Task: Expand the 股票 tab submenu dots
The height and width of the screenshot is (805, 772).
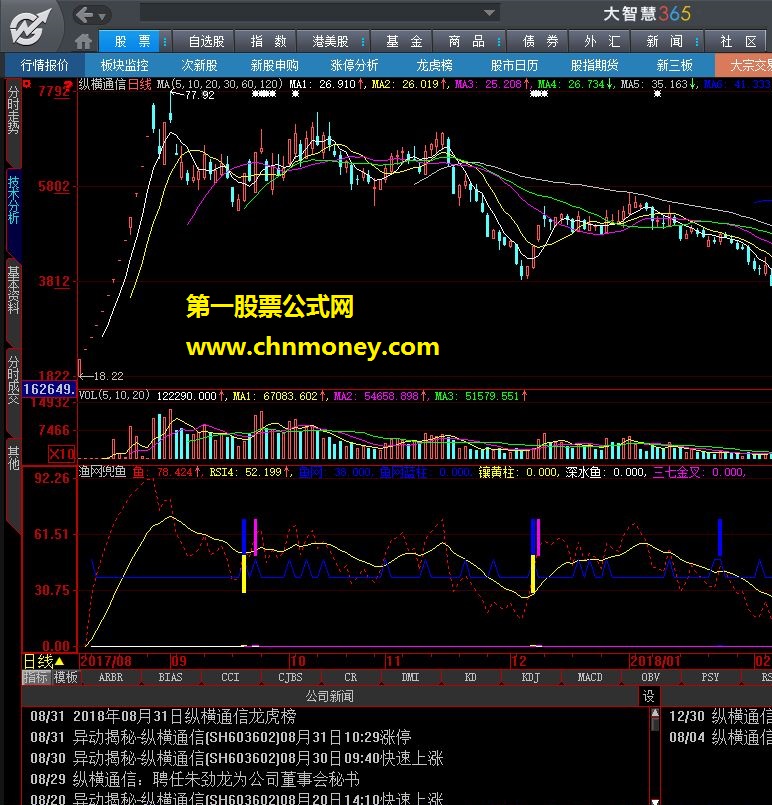Action: click(165, 41)
